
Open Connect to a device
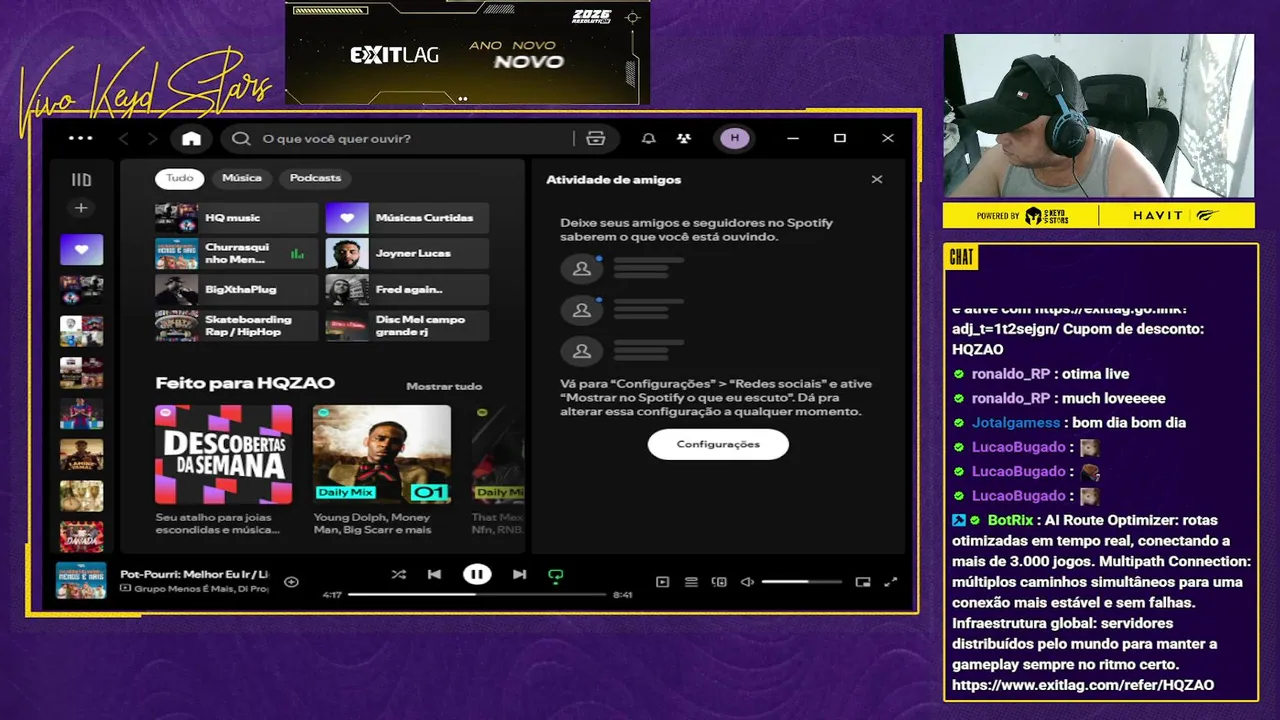tap(719, 582)
